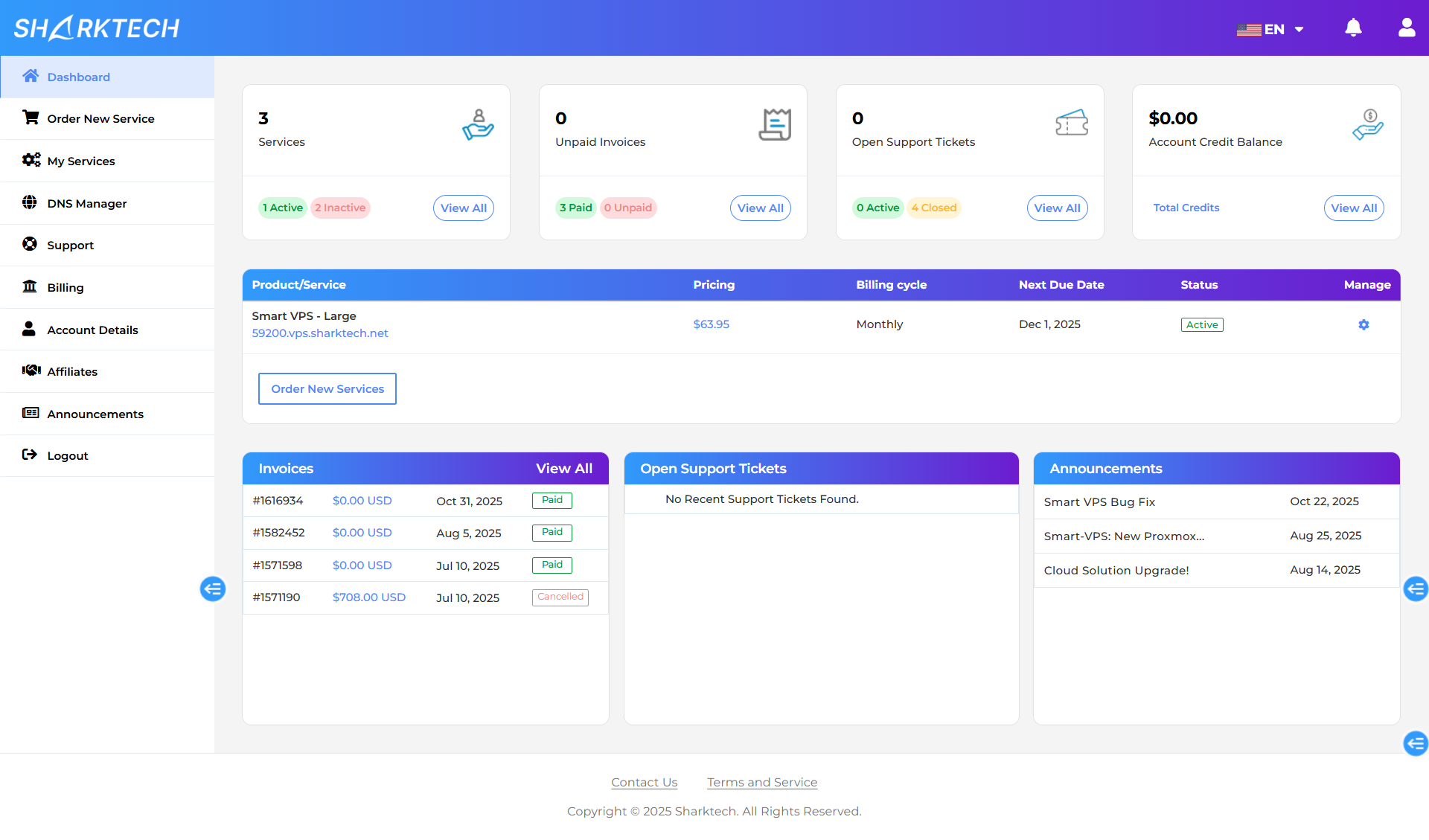Select Logout in the sidebar
The image size is (1429, 840).
coord(107,455)
